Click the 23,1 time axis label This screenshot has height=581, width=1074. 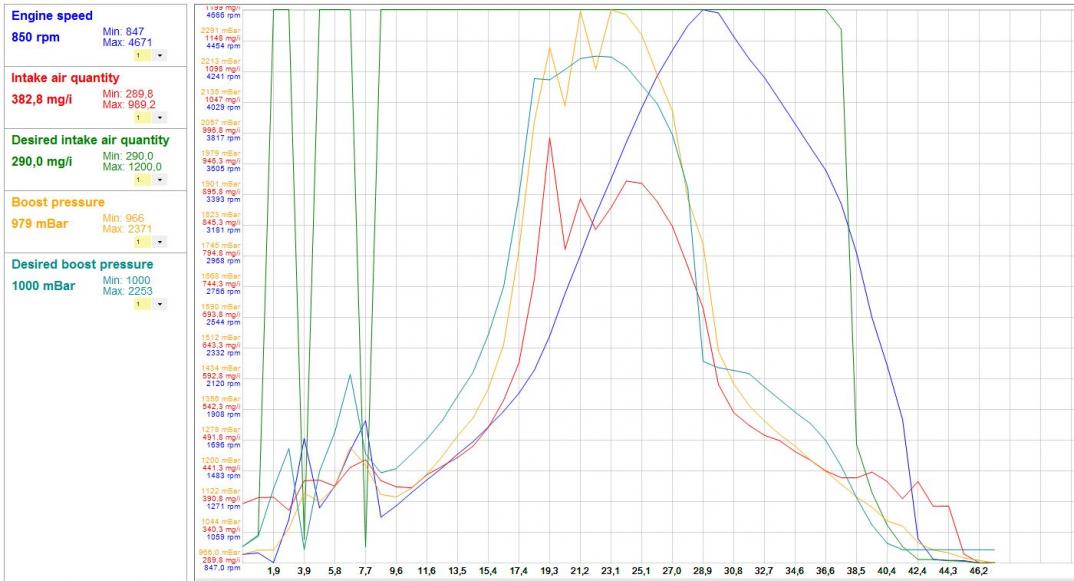(611, 571)
